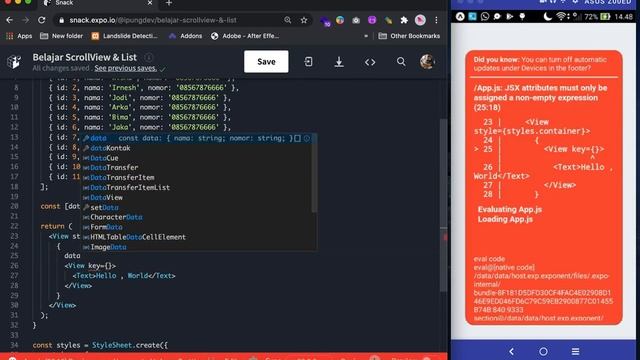Select the dataKontak autocomplete suggestion
Viewport: 640px width, 360px height.
pos(198,148)
